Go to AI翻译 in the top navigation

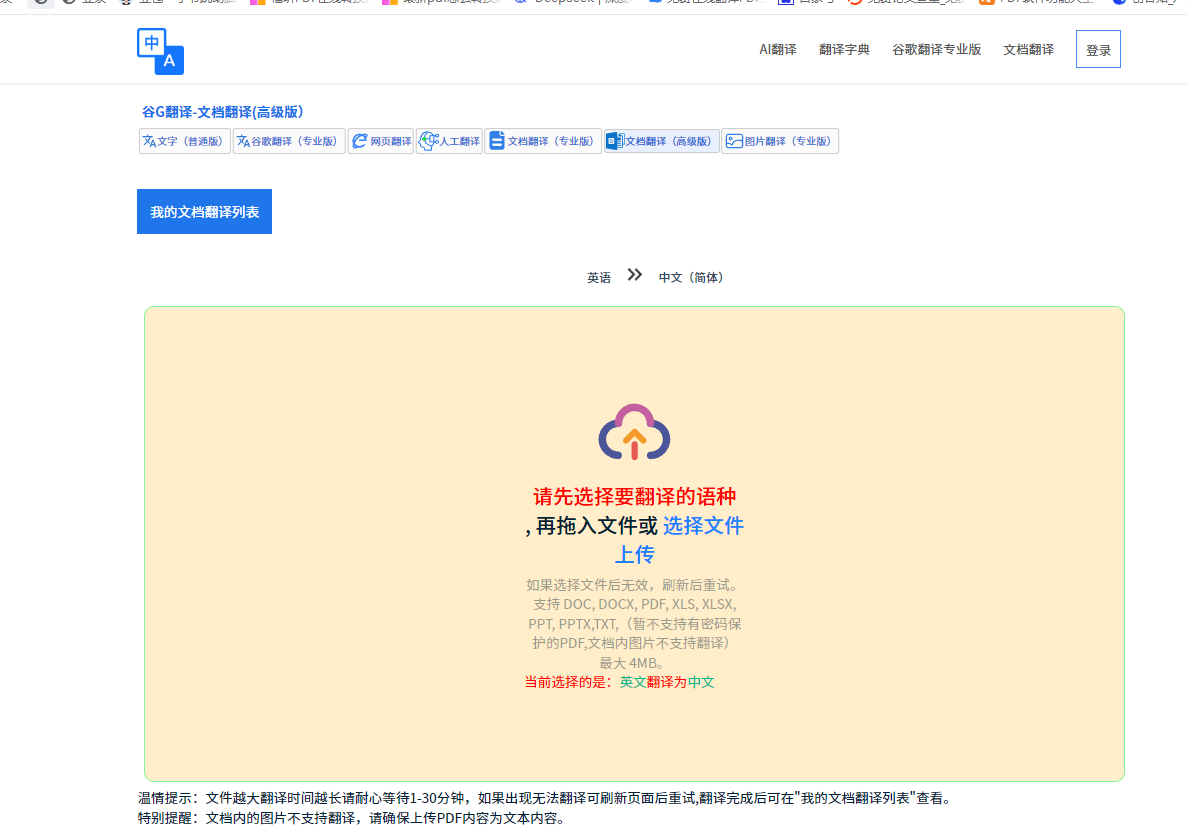777,50
